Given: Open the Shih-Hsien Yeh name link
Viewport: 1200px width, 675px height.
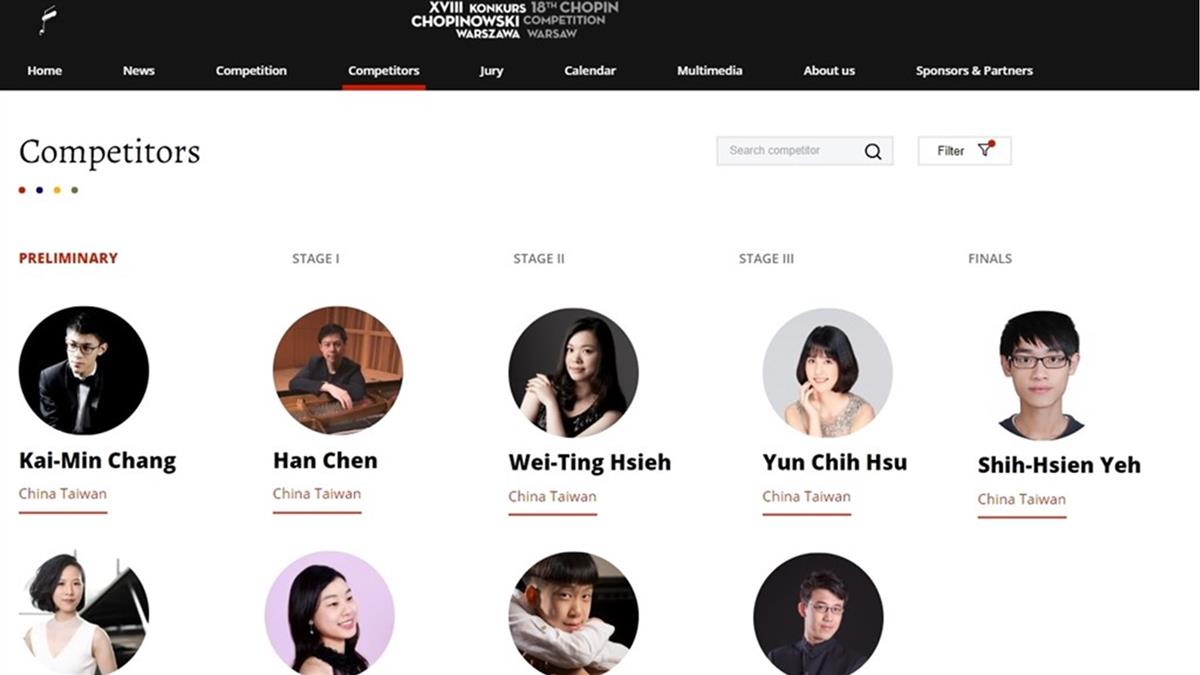Looking at the screenshot, I should 1059,465.
